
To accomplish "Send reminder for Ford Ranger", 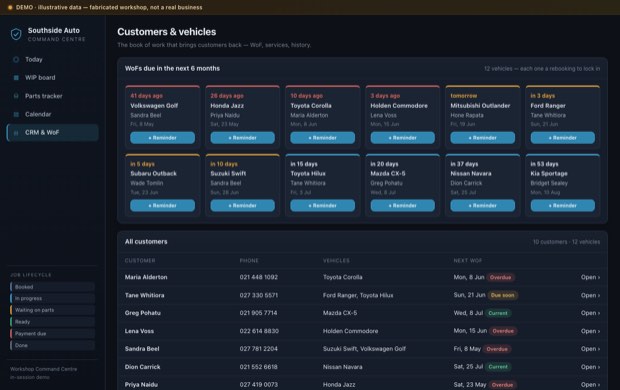I will click(563, 138).
